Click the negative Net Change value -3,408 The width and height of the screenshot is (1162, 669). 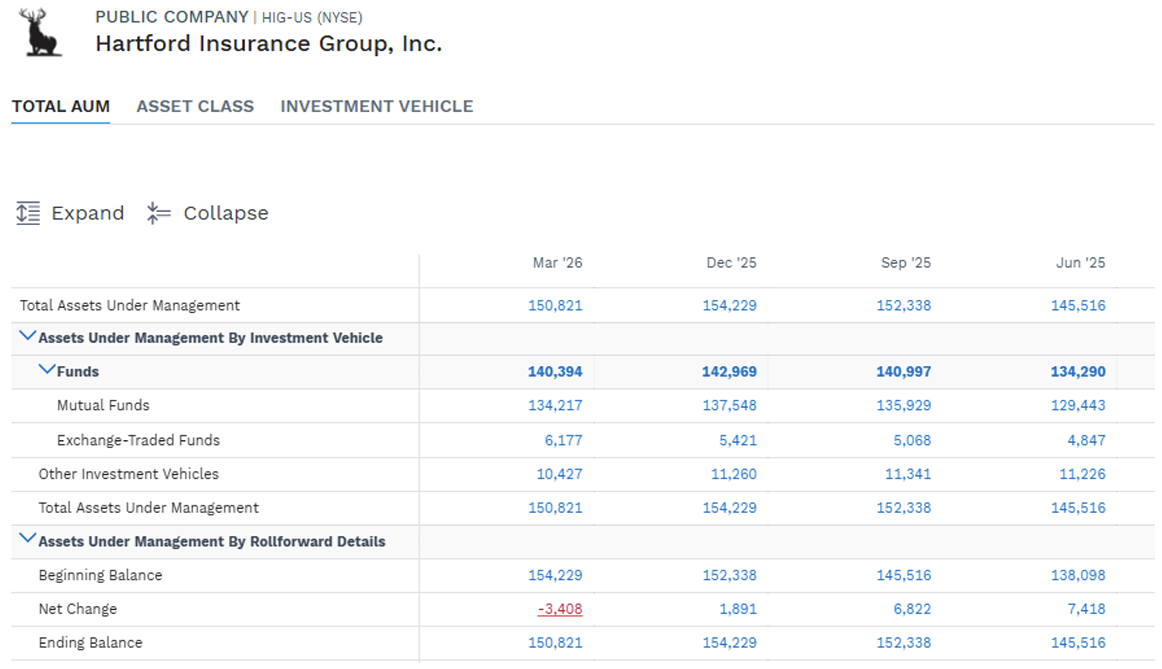tap(560, 609)
